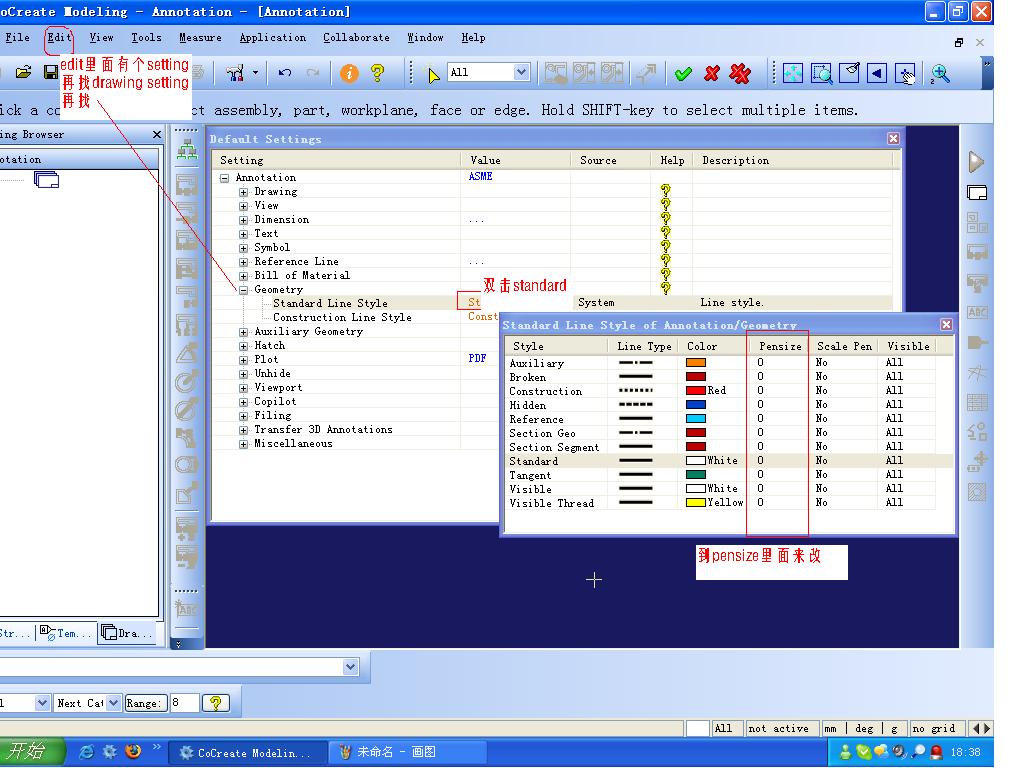The width and height of the screenshot is (1024, 768).
Task: Click the single red X cancel icon
Action: click(712, 73)
